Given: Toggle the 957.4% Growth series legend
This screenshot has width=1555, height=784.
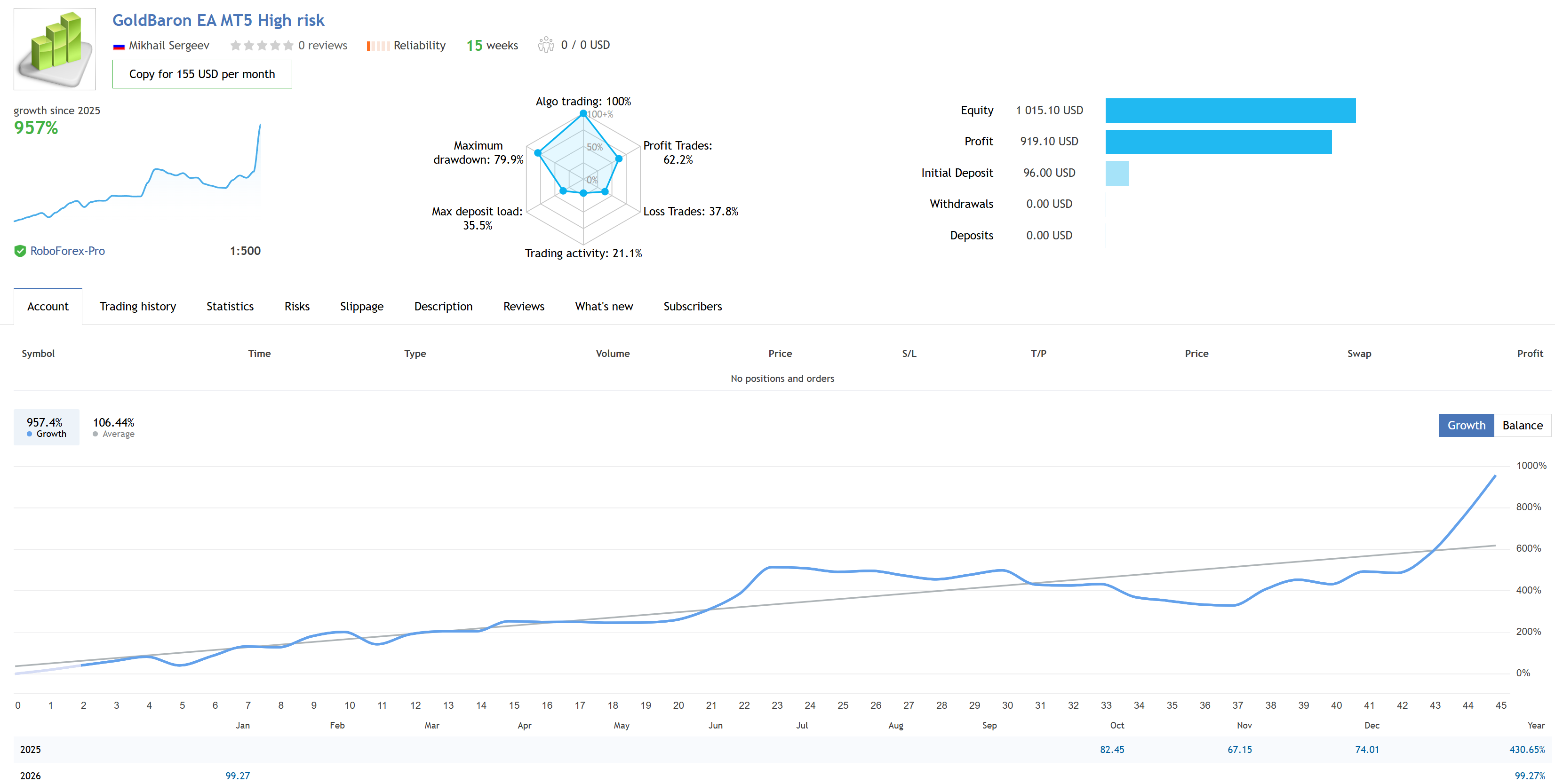Looking at the screenshot, I should click(x=46, y=428).
